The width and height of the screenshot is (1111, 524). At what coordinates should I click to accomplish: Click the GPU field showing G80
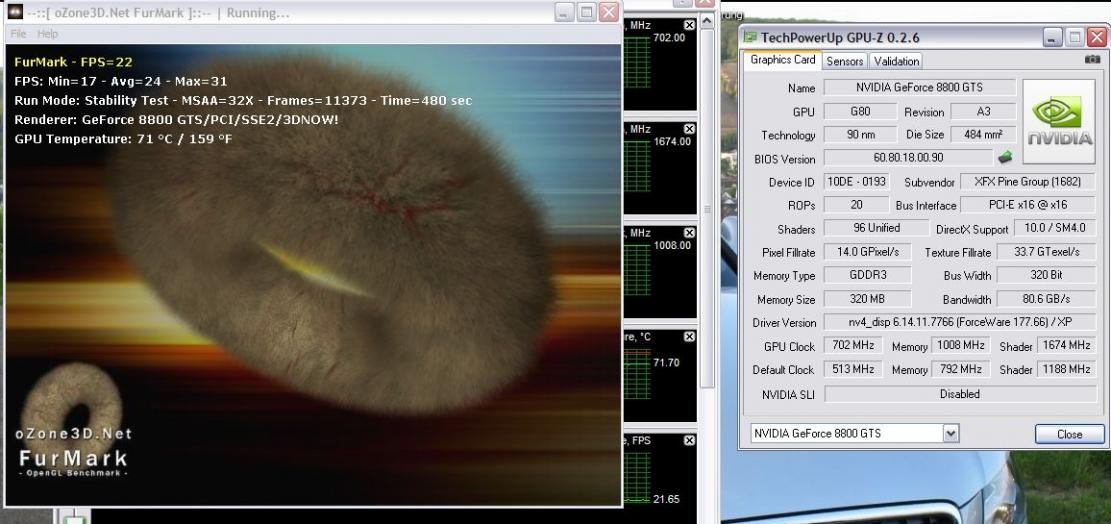point(861,111)
